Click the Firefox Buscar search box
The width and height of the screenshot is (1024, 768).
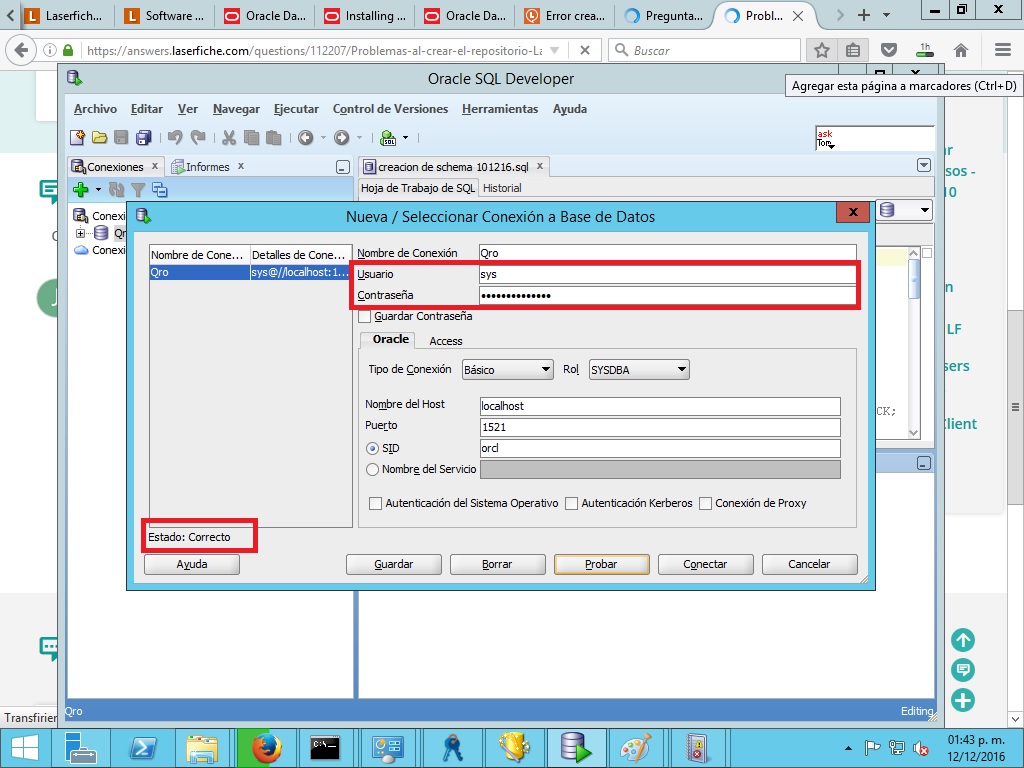(705, 50)
